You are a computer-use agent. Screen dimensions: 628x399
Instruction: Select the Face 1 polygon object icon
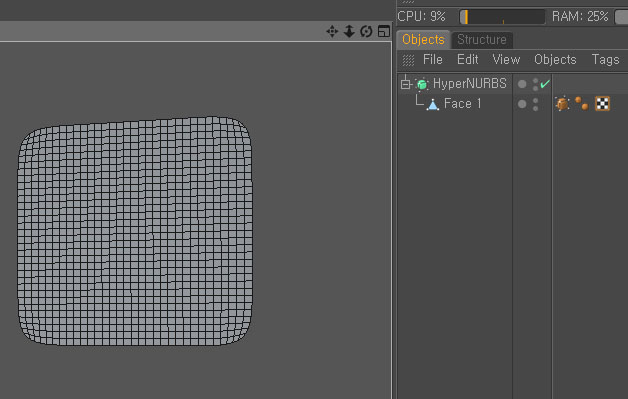click(433, 105)
